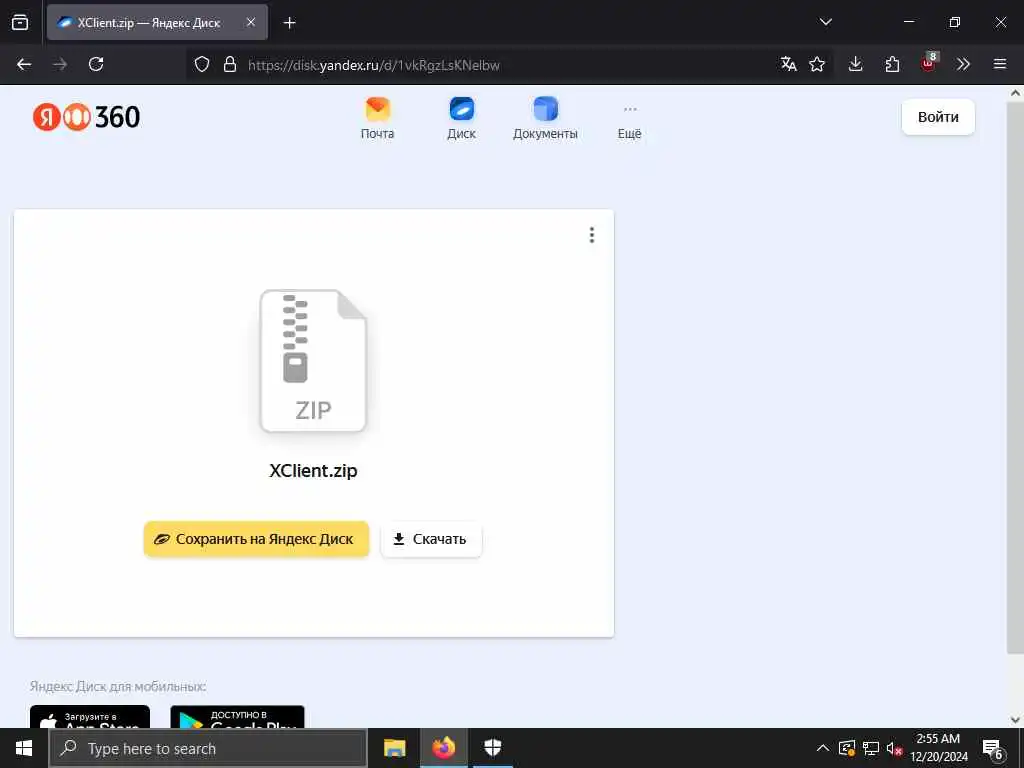Click Сохранить на Яндекс Диск button
This screenshot has width=1024, height=768.
click(256, 539)
